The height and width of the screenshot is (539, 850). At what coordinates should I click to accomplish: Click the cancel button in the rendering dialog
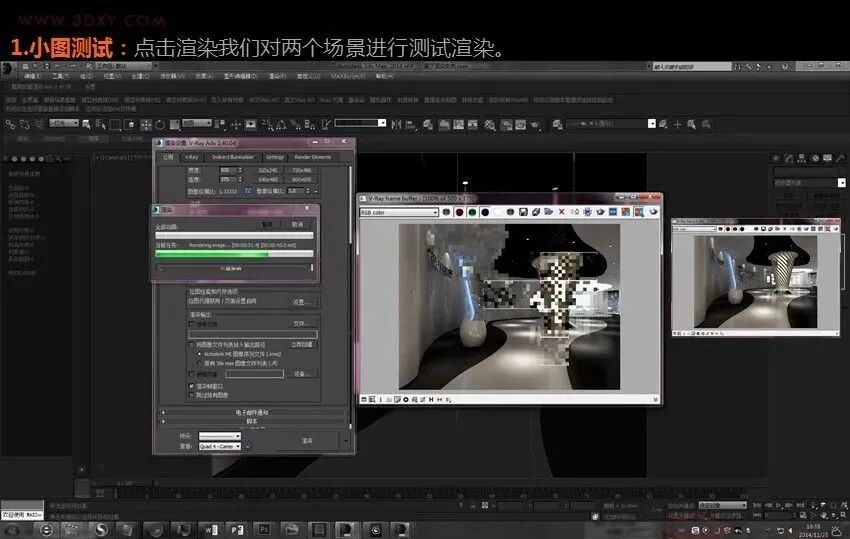pyautogui.click(x=297, y=224)
